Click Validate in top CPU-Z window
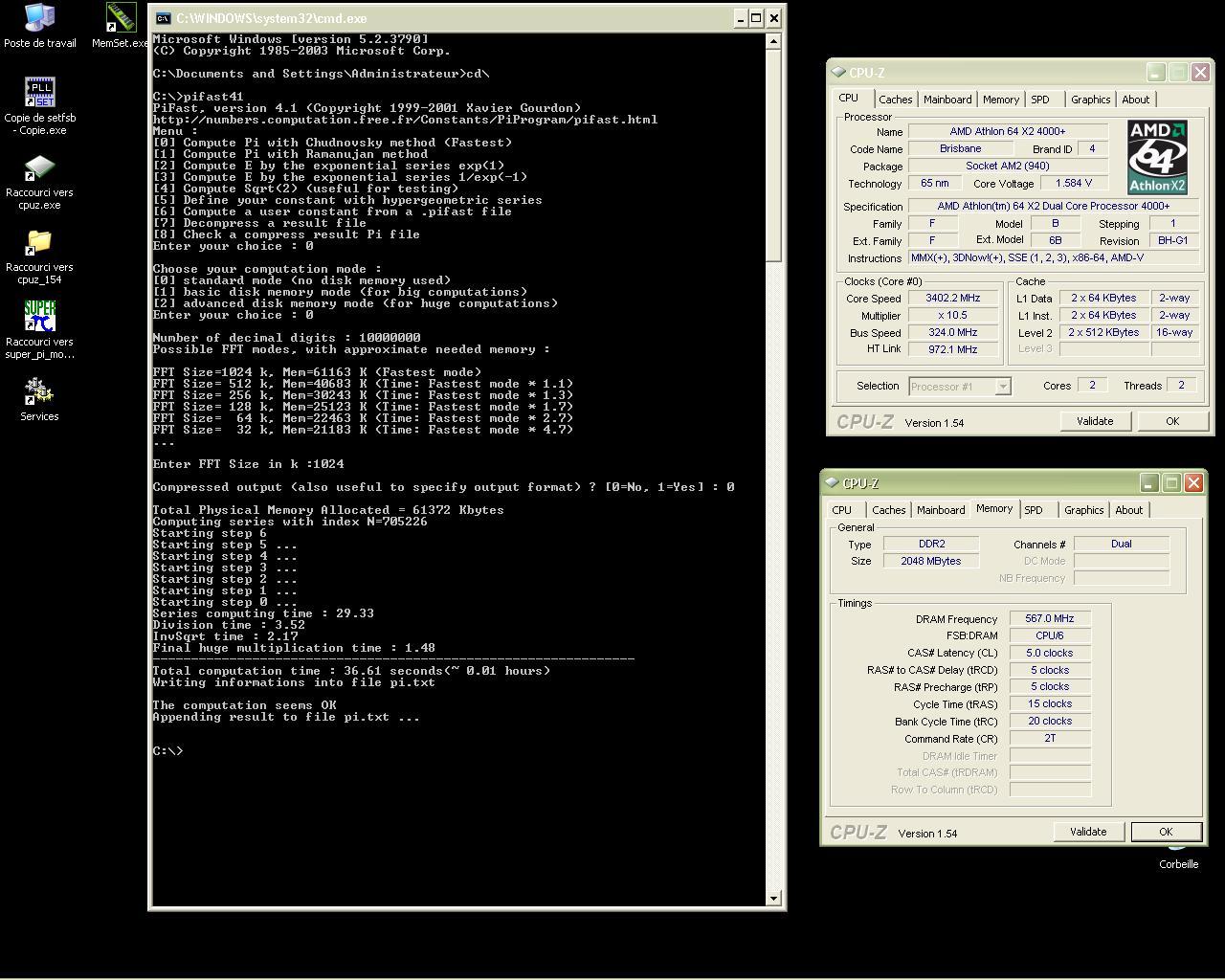The image size is (1225, 980). (1095, 421)
